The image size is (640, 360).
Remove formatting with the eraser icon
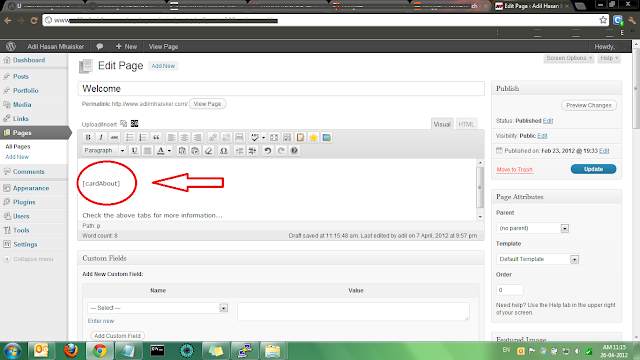(209, 151)
